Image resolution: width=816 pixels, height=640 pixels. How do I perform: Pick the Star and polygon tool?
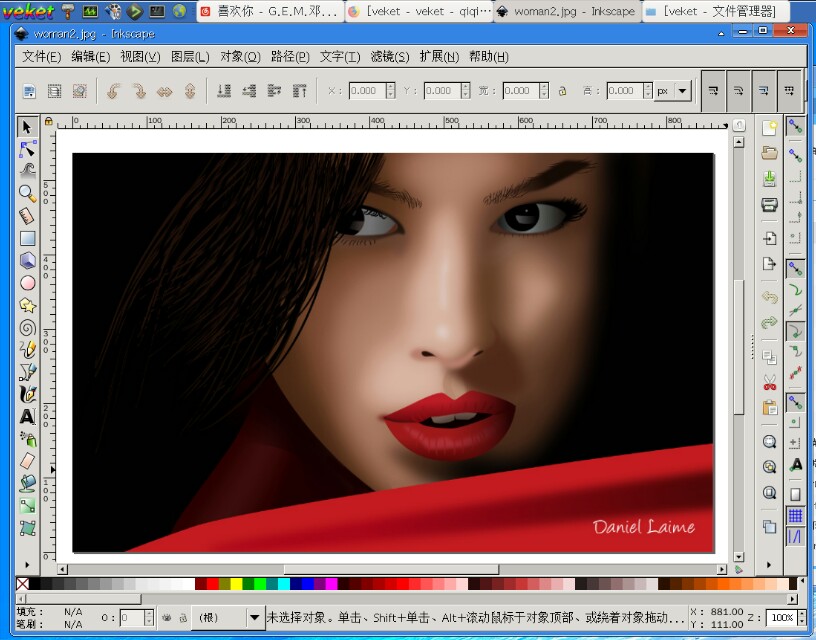coord(27,305)
